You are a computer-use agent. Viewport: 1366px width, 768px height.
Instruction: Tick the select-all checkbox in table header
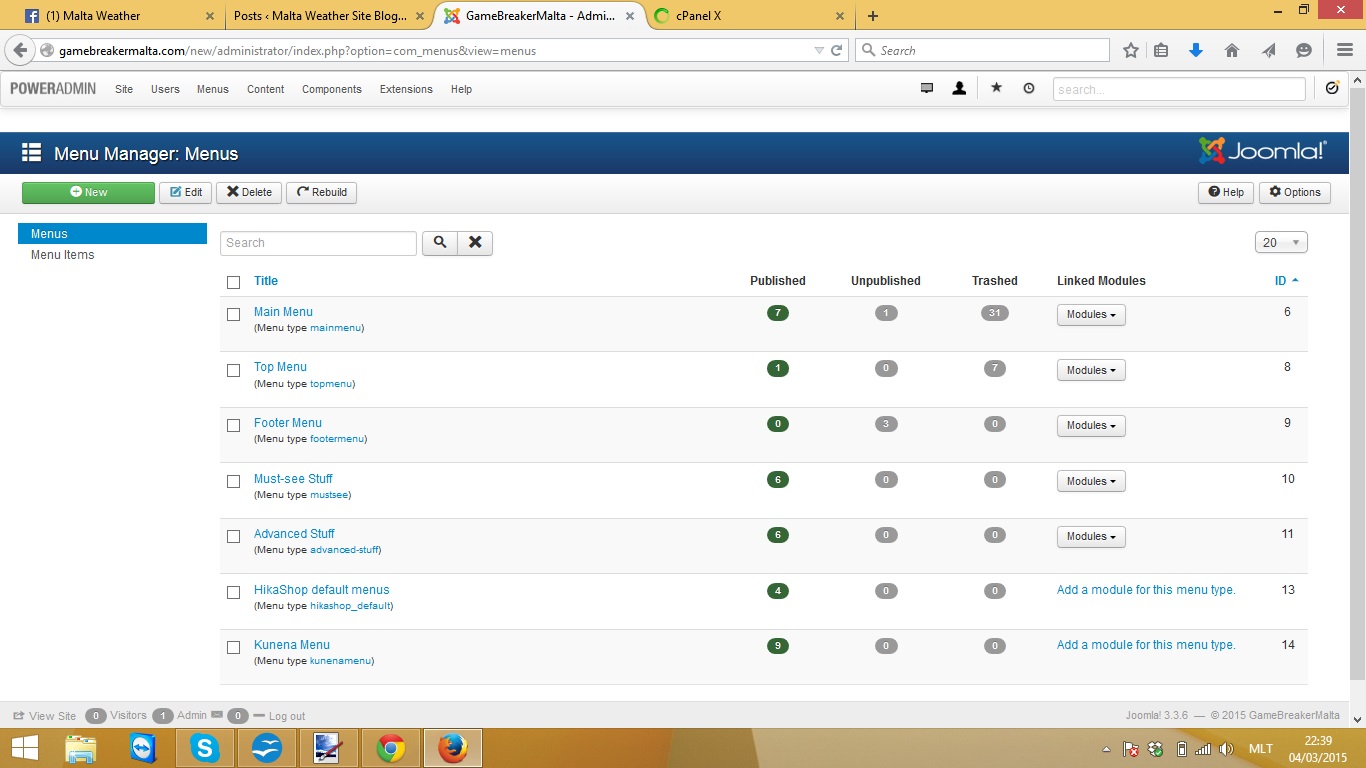pos(234,282)
